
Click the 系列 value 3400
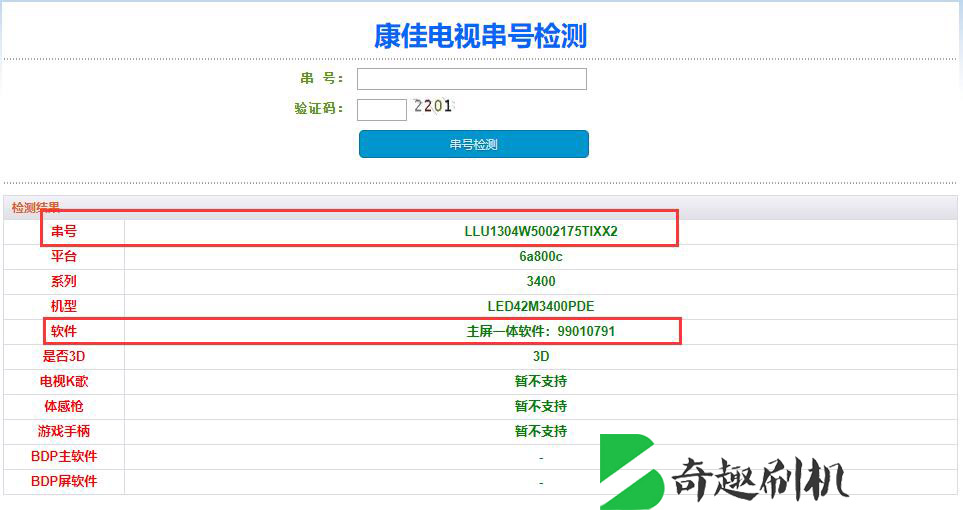540,281
